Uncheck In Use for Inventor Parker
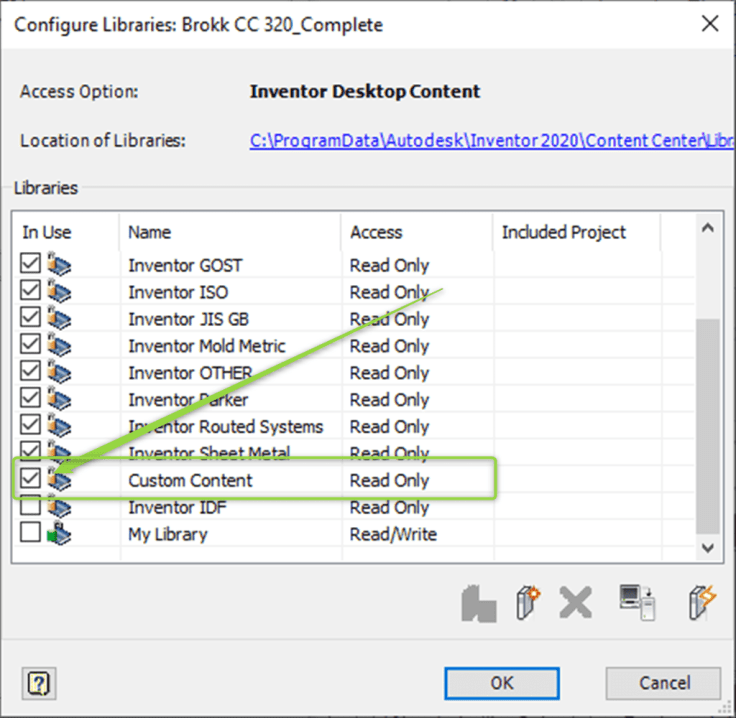This screenshot has width=736, height=718. 31,398
